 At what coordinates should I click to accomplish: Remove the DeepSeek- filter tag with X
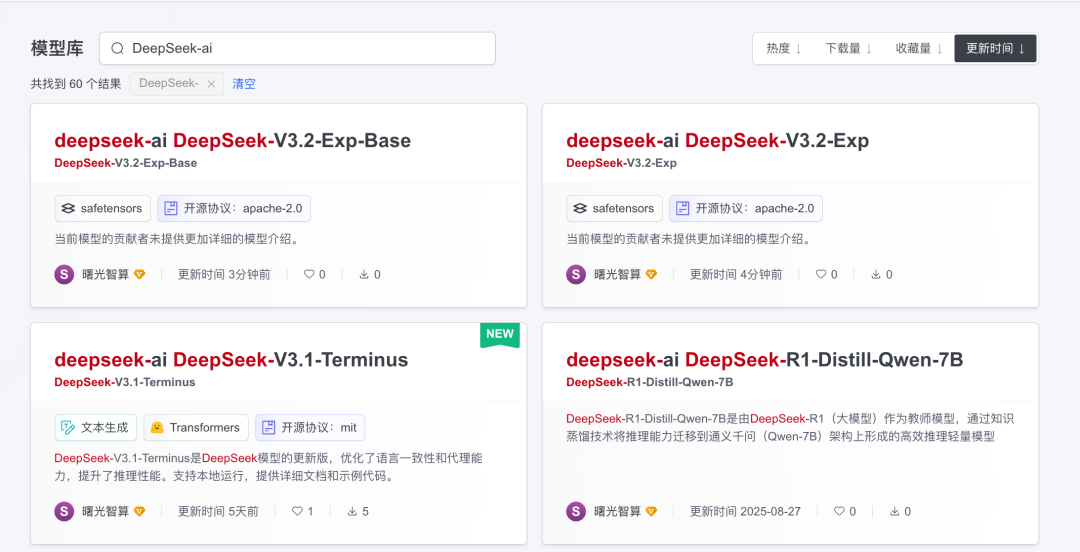(211, 84)
